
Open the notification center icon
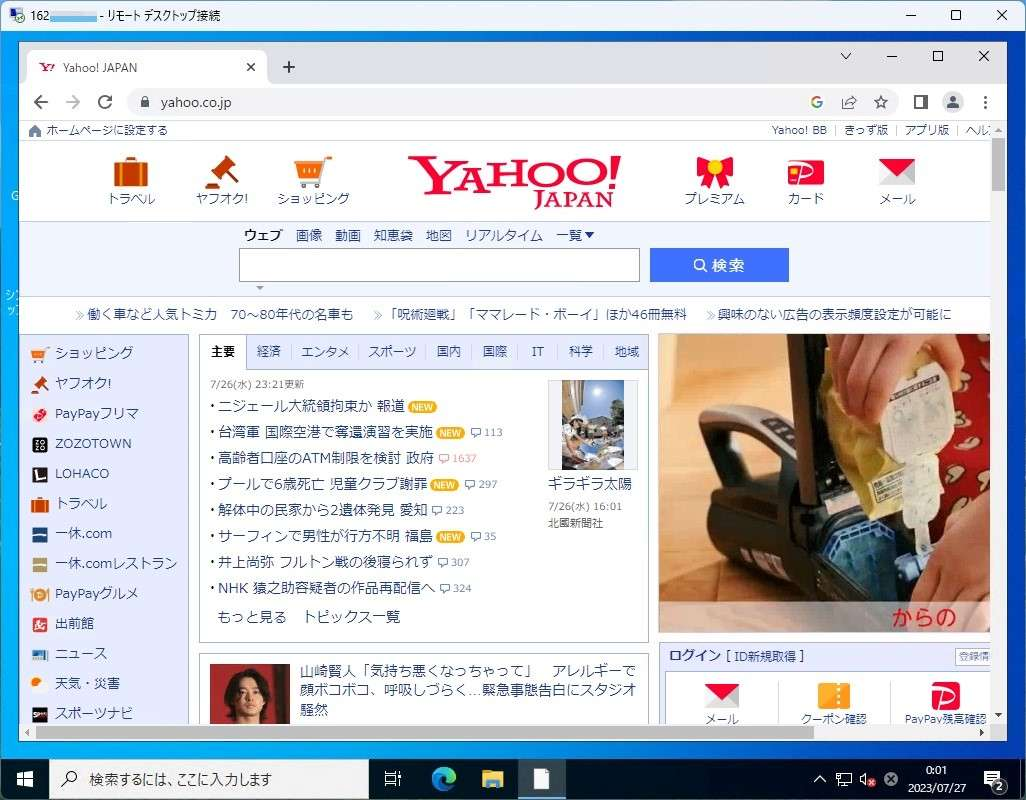pyautogui.click(x=994, y=779)
